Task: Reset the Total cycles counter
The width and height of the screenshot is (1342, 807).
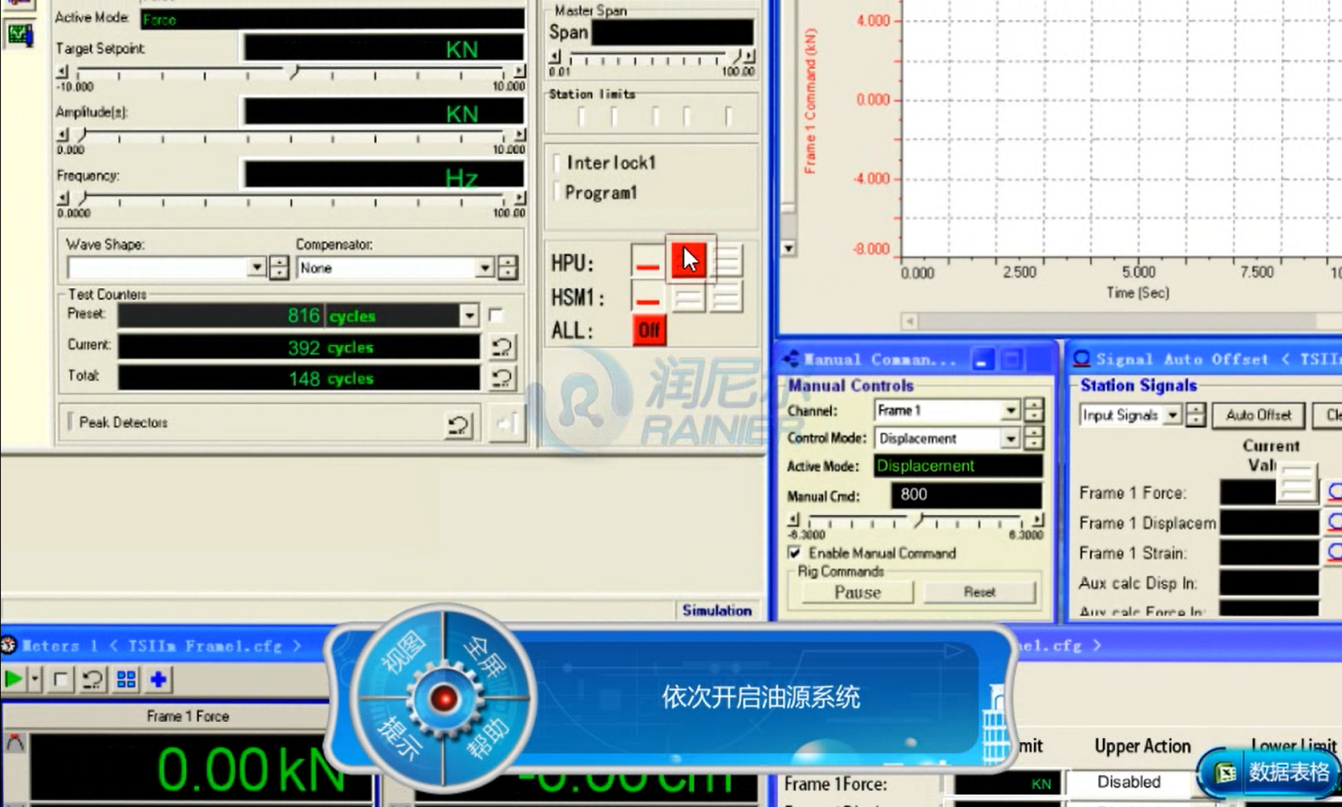Action: 502,378
